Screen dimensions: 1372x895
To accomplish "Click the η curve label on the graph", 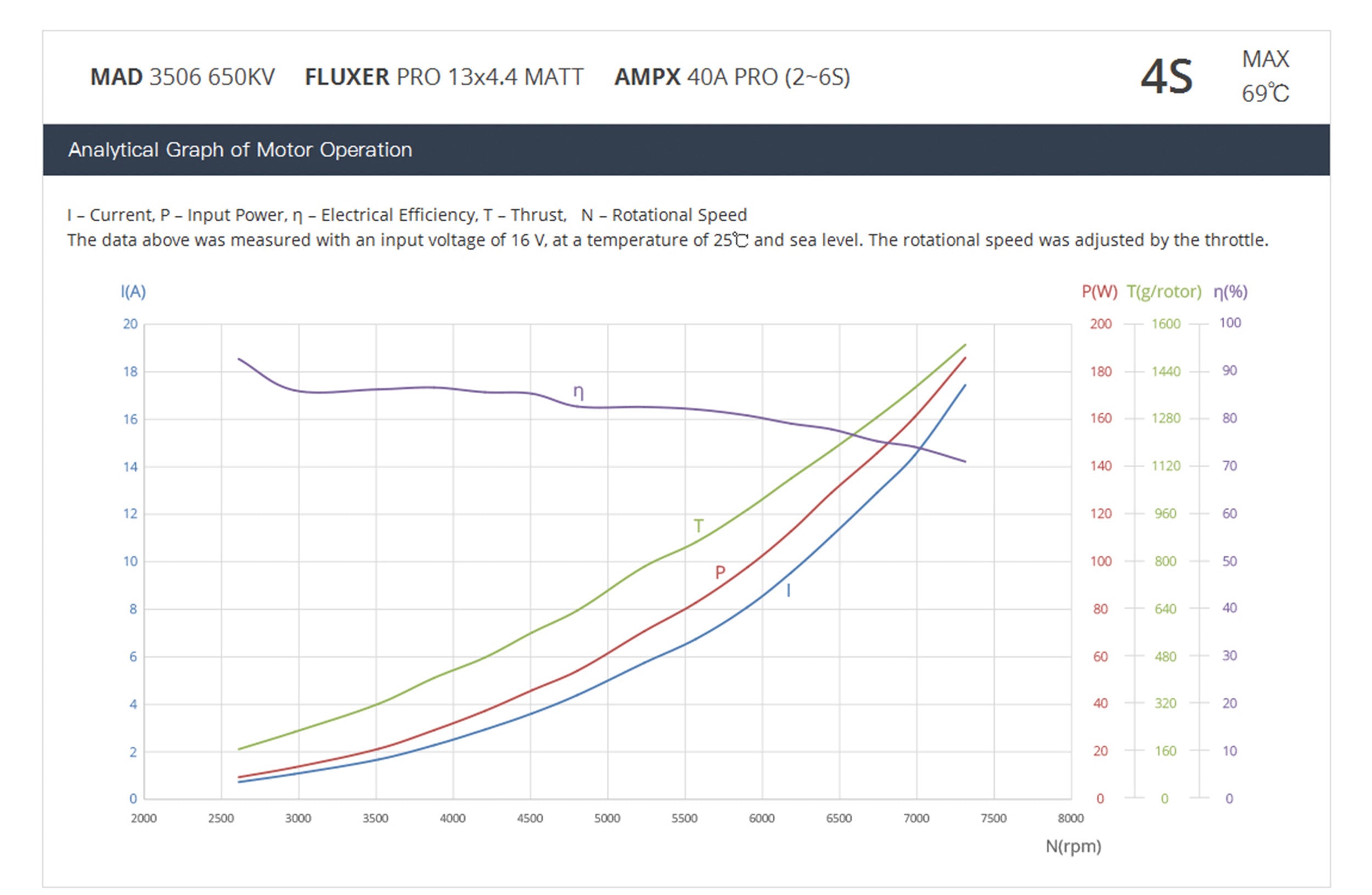I will coord(578,392).
